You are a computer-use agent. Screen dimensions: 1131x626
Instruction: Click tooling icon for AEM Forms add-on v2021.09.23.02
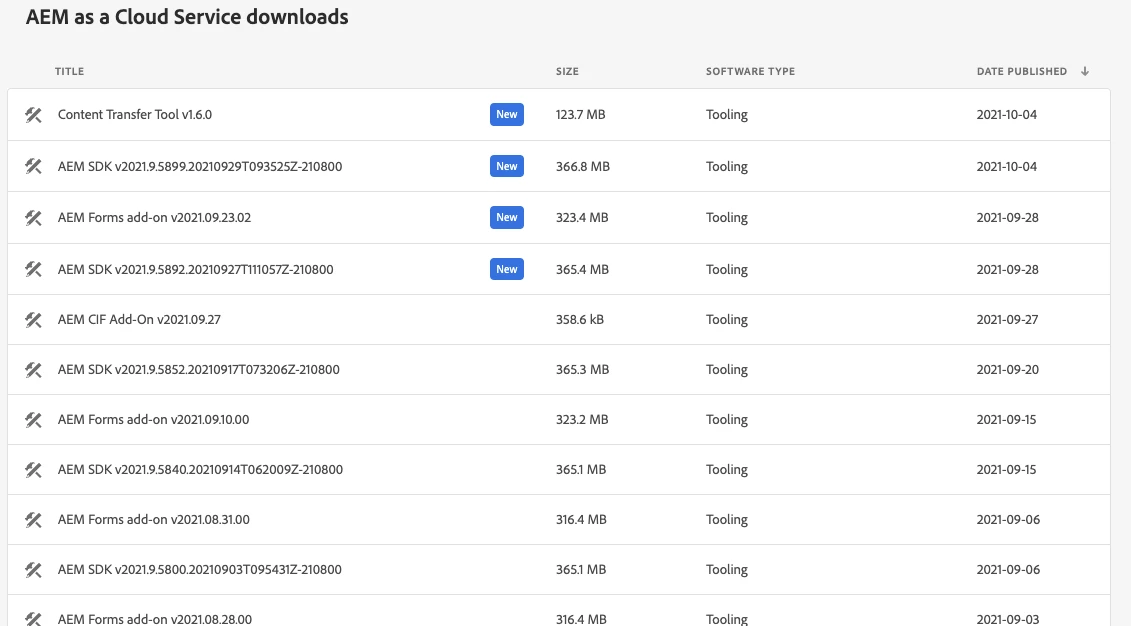click(33, 218)
